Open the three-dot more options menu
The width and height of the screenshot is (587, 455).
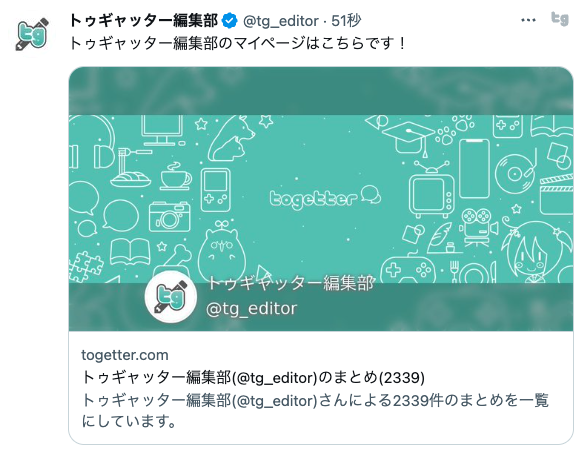(528, 20)
